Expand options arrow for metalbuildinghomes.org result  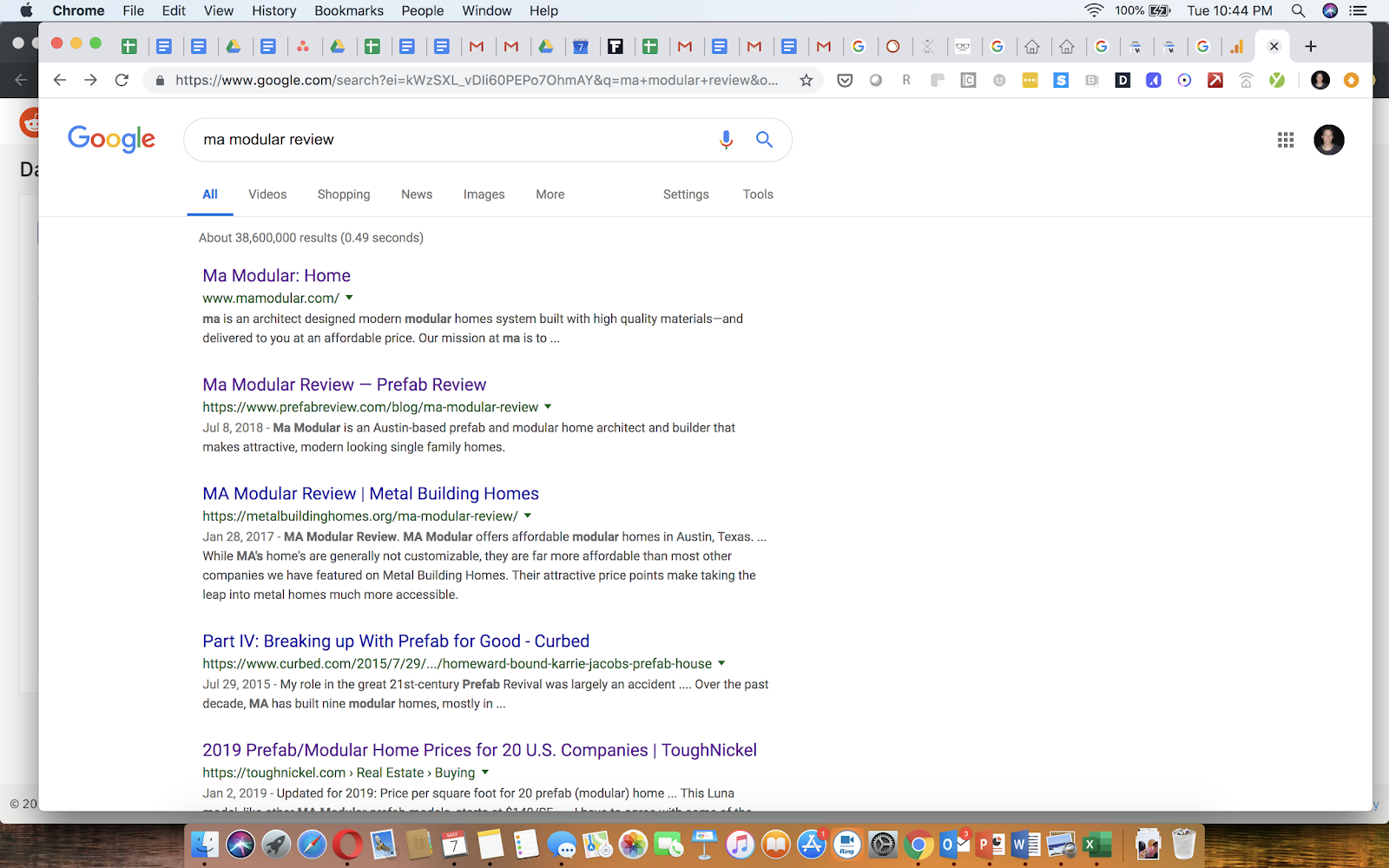527,516
